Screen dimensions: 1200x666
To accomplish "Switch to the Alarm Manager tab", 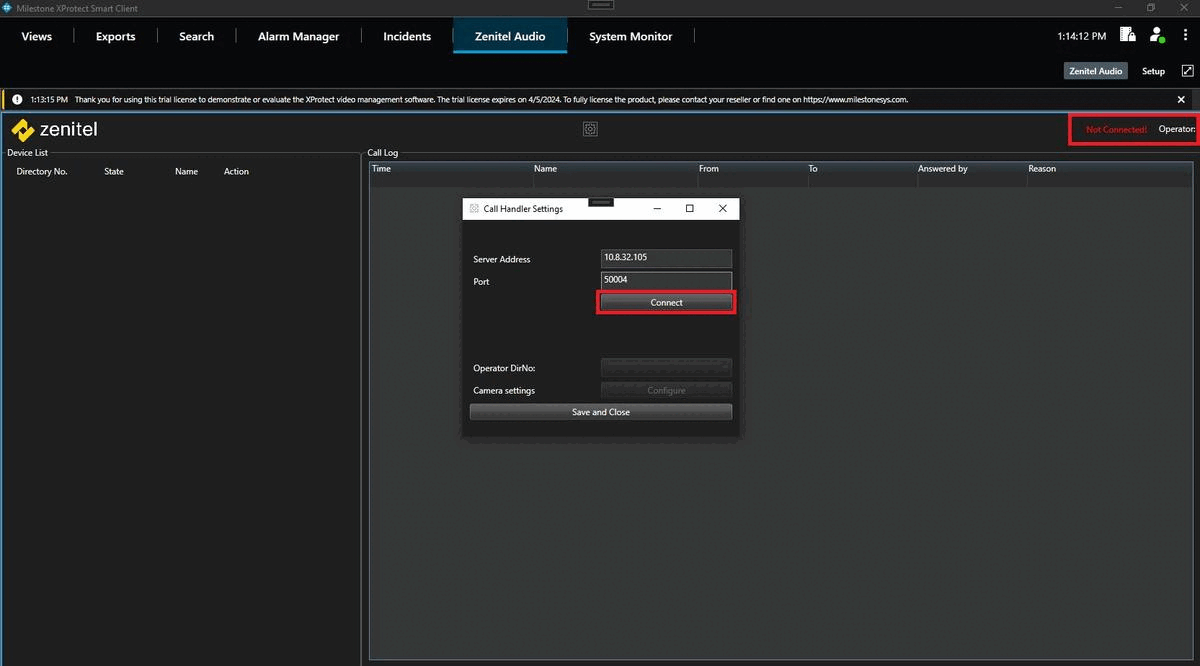I will tap(298, 36).
